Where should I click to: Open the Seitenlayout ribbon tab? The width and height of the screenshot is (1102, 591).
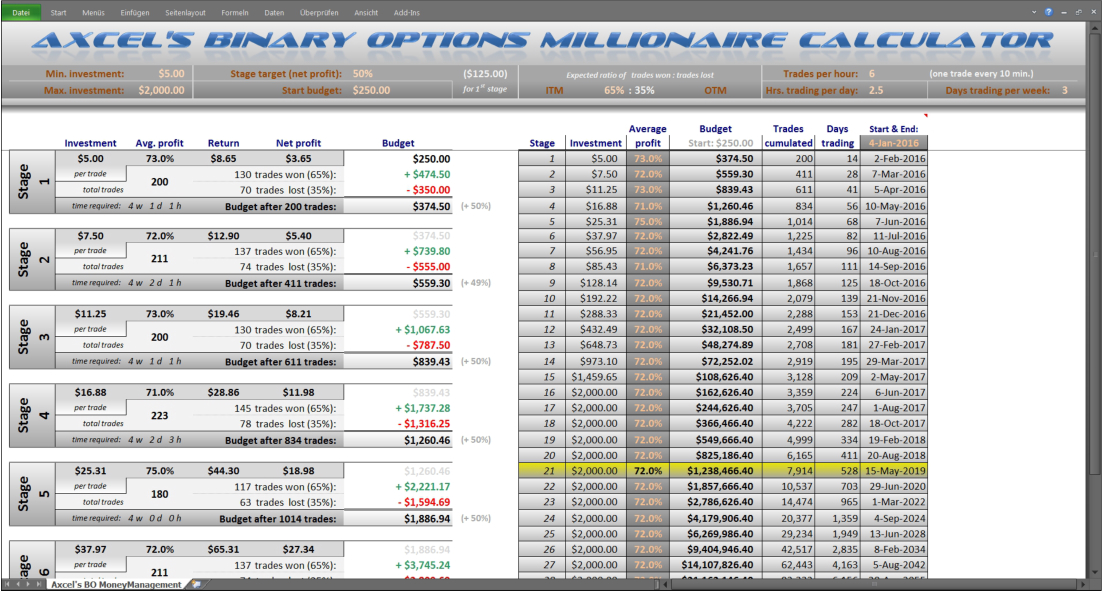[x=184, y=12]
